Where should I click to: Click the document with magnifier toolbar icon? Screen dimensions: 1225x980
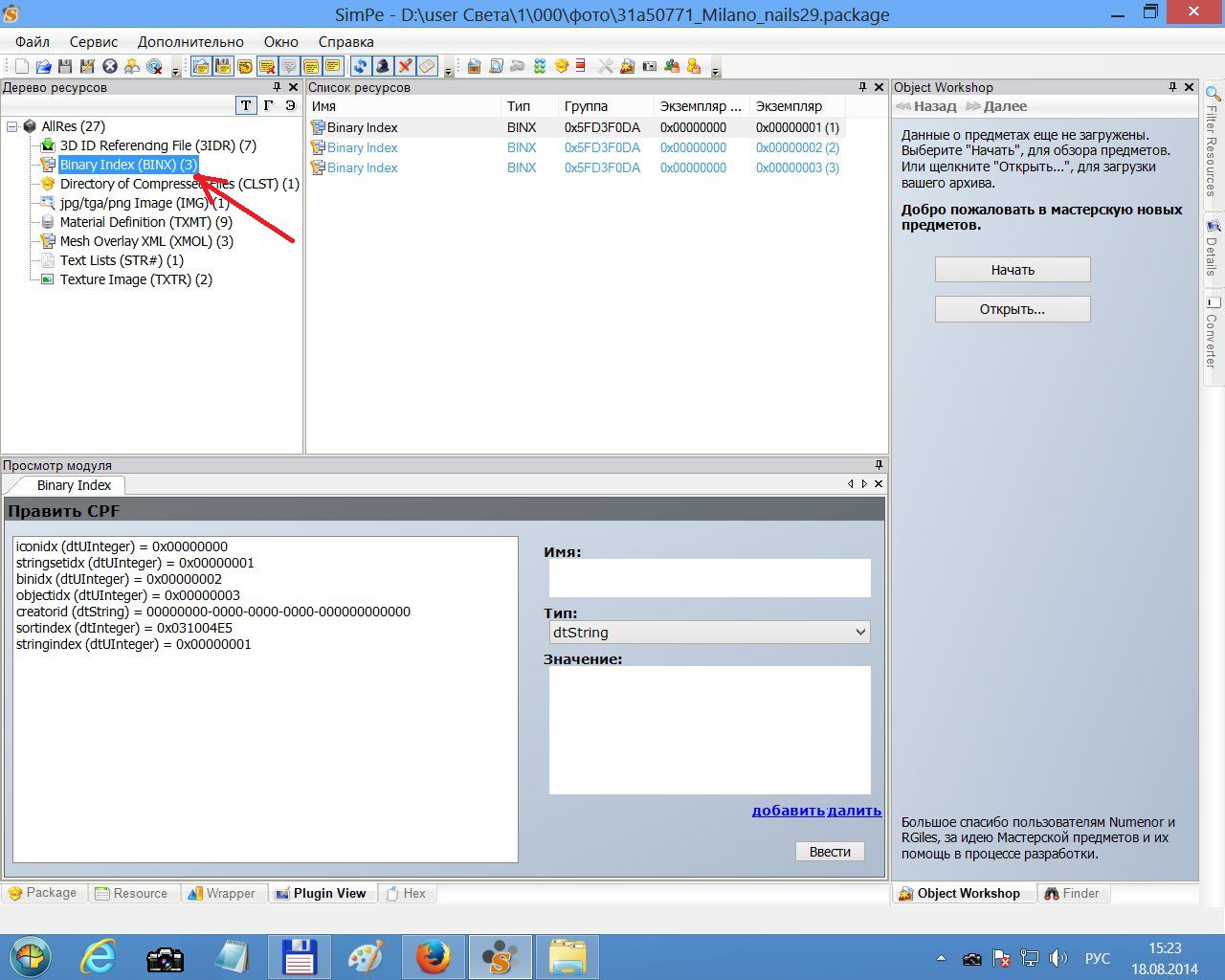pyautogui.click(x=496, y=66)
